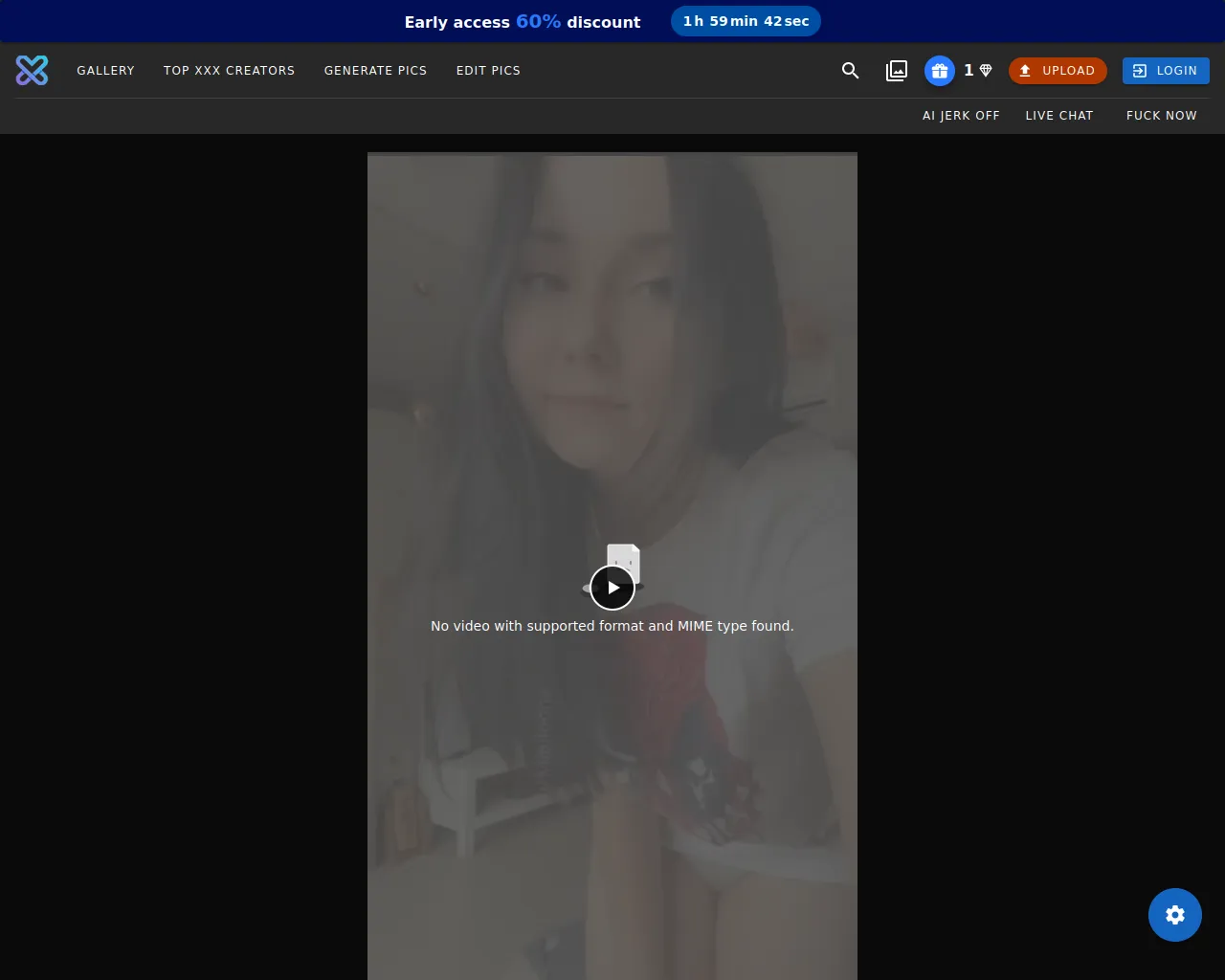
Task: Open search with the magnifier icon
Action: click(x=850, y=71)
